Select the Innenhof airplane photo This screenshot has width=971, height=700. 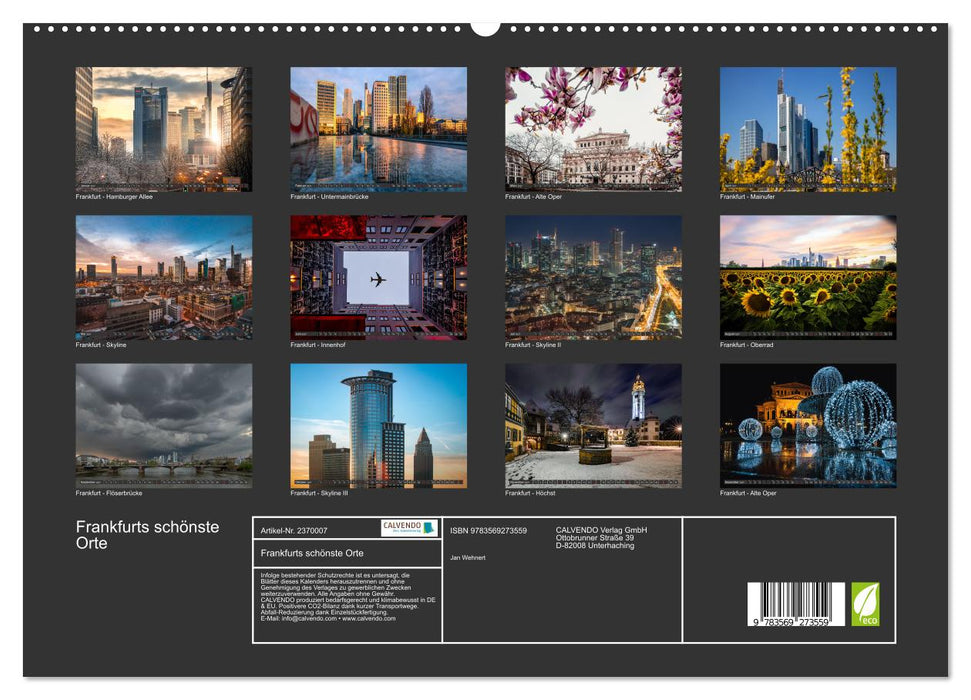[x=378, y=277]
